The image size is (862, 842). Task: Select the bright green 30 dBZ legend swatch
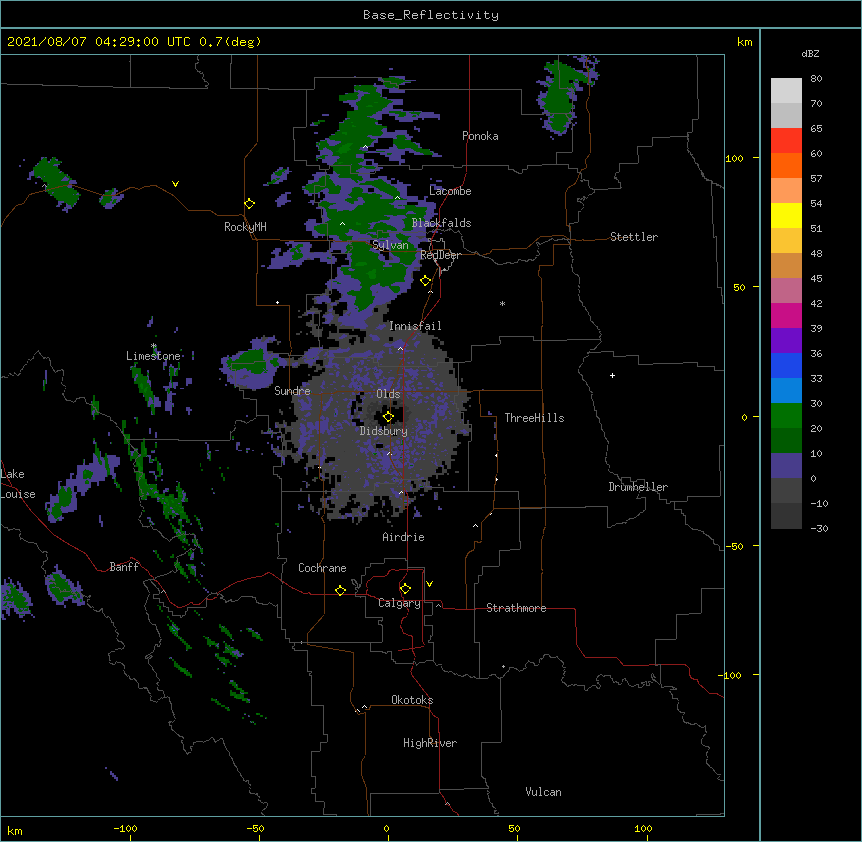point(786,416)
